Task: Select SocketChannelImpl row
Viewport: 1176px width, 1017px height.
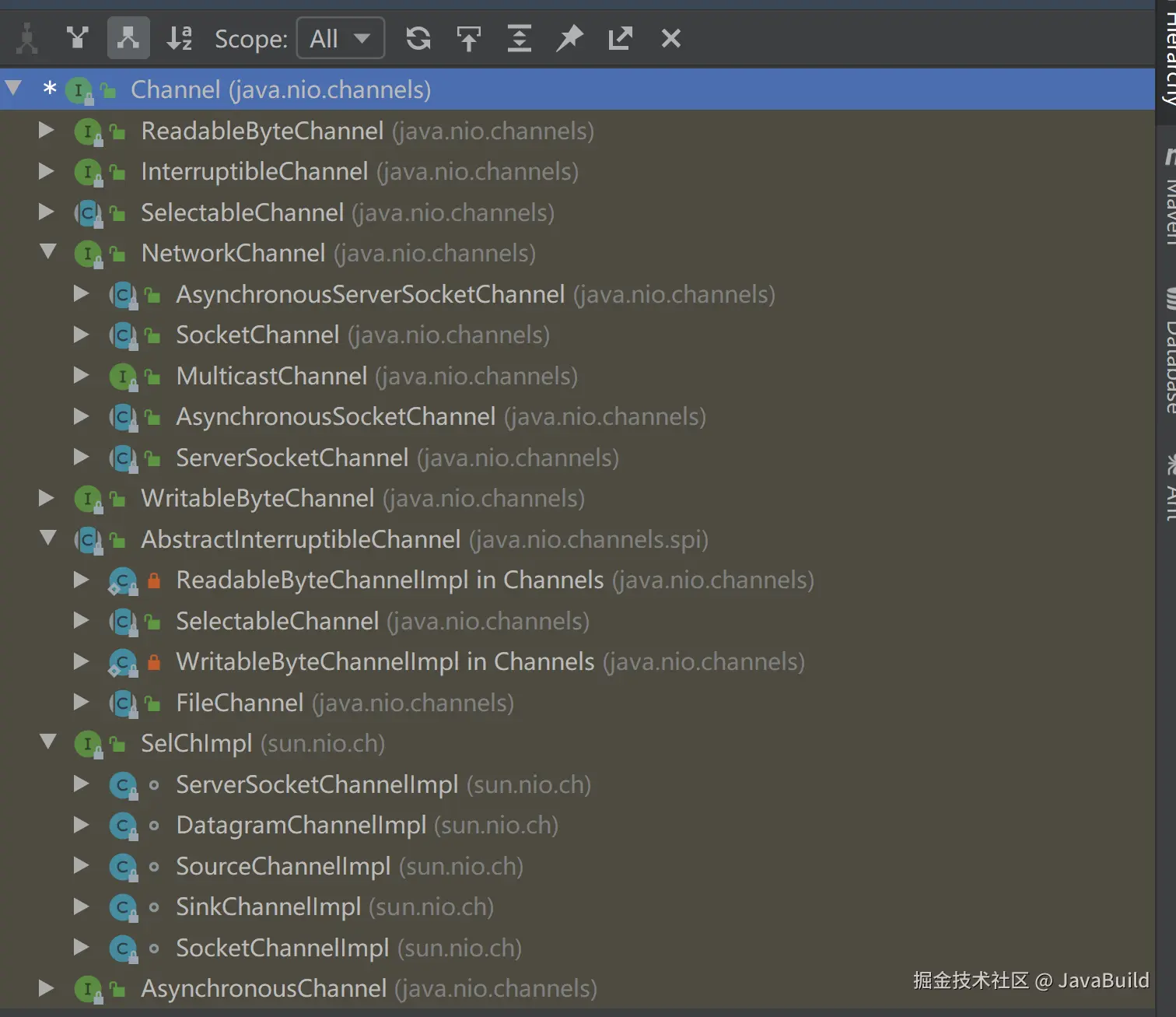Action: click(x=577, y=948)
